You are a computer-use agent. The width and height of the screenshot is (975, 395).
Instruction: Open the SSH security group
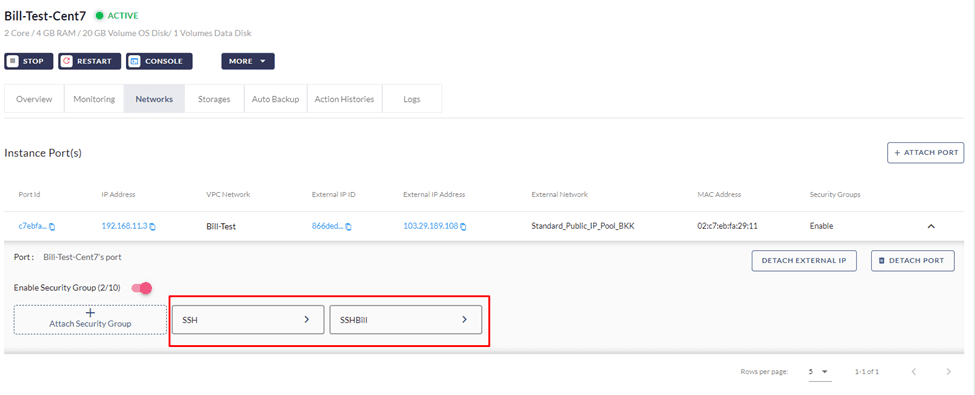pyautogui.click(x=247, y=319)
